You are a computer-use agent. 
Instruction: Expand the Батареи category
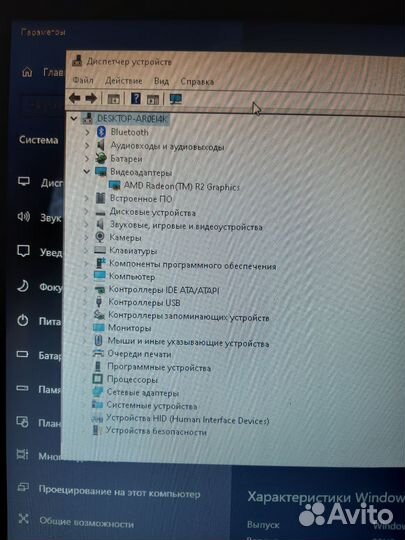[x=87, y=158]
